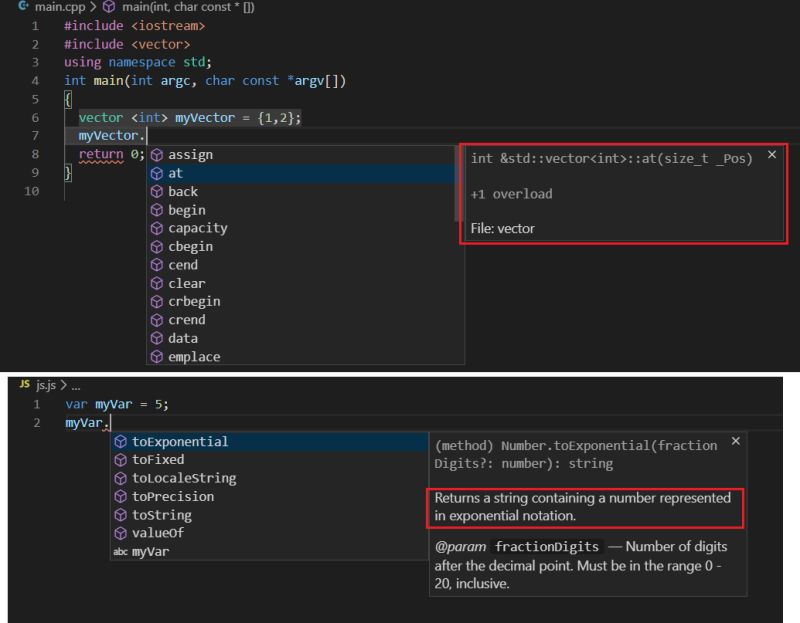The height and width of the screenshot is (623, 800).
Task: Close the vector::at documentation popup
Action: coord(772,155)
